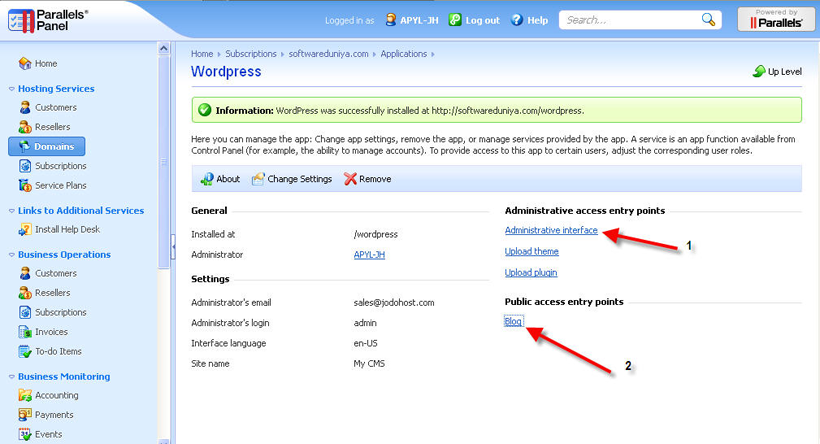Screen dimensions: 820x444
Task: Click the green Up Level icon
Action: coord(759,71)
